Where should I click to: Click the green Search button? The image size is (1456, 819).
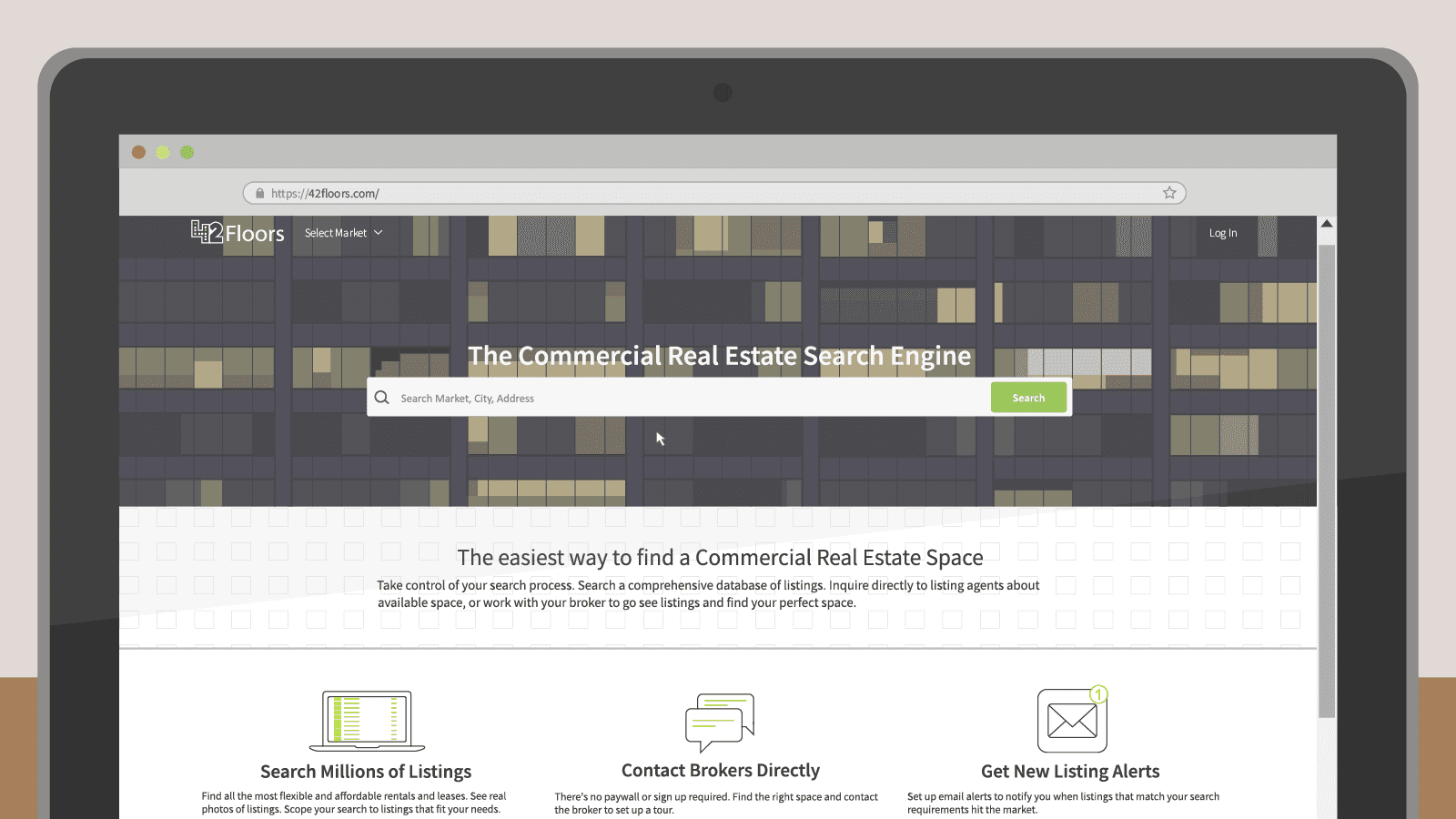click(1028, 398)
